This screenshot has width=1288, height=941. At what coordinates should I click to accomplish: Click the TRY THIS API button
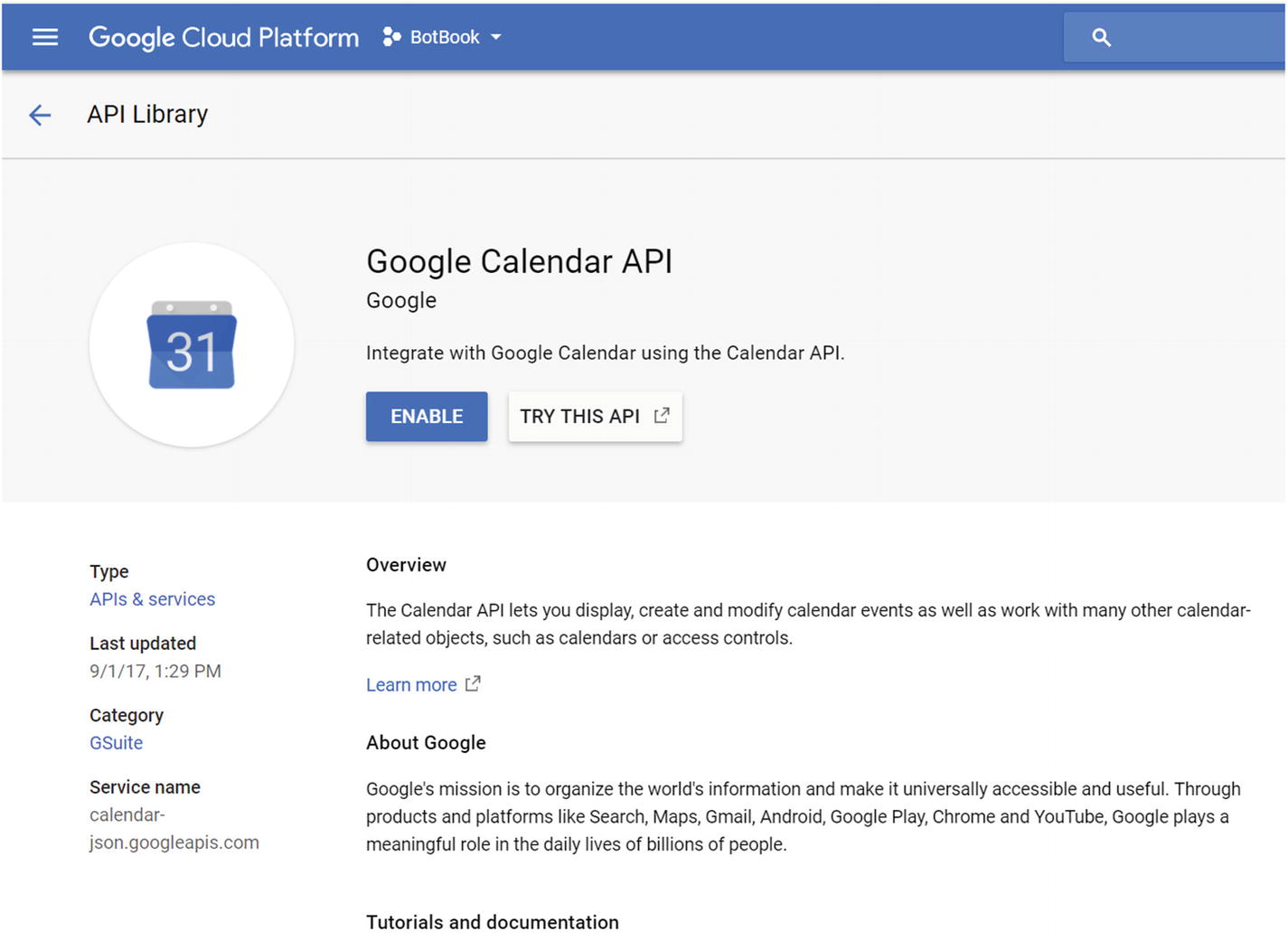click(580, 417)
